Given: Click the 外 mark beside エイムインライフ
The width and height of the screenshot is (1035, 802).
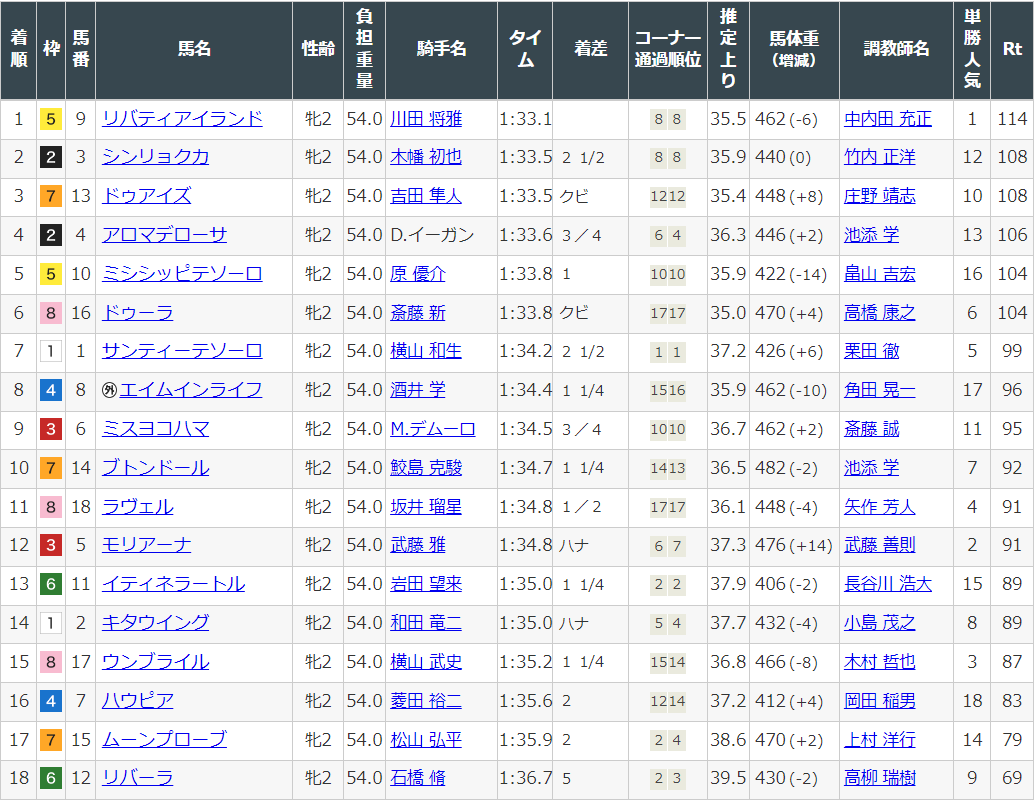Looking at the screenshot, I should point(110,390).
